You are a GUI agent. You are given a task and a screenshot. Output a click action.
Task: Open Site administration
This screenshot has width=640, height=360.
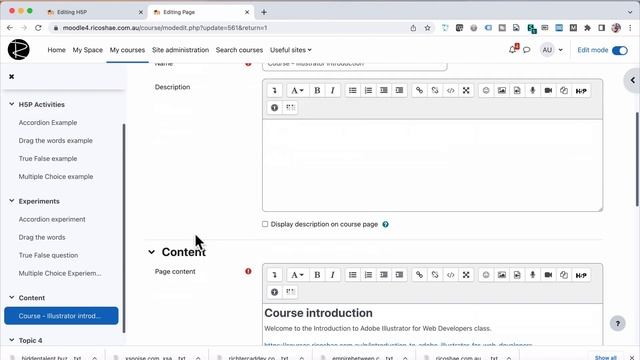click(x=180, y=50)
